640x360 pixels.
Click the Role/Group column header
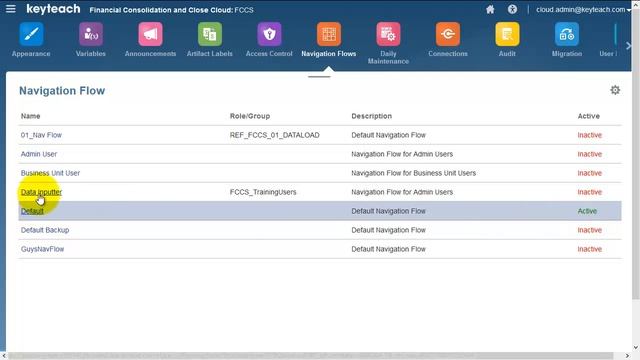250,116
